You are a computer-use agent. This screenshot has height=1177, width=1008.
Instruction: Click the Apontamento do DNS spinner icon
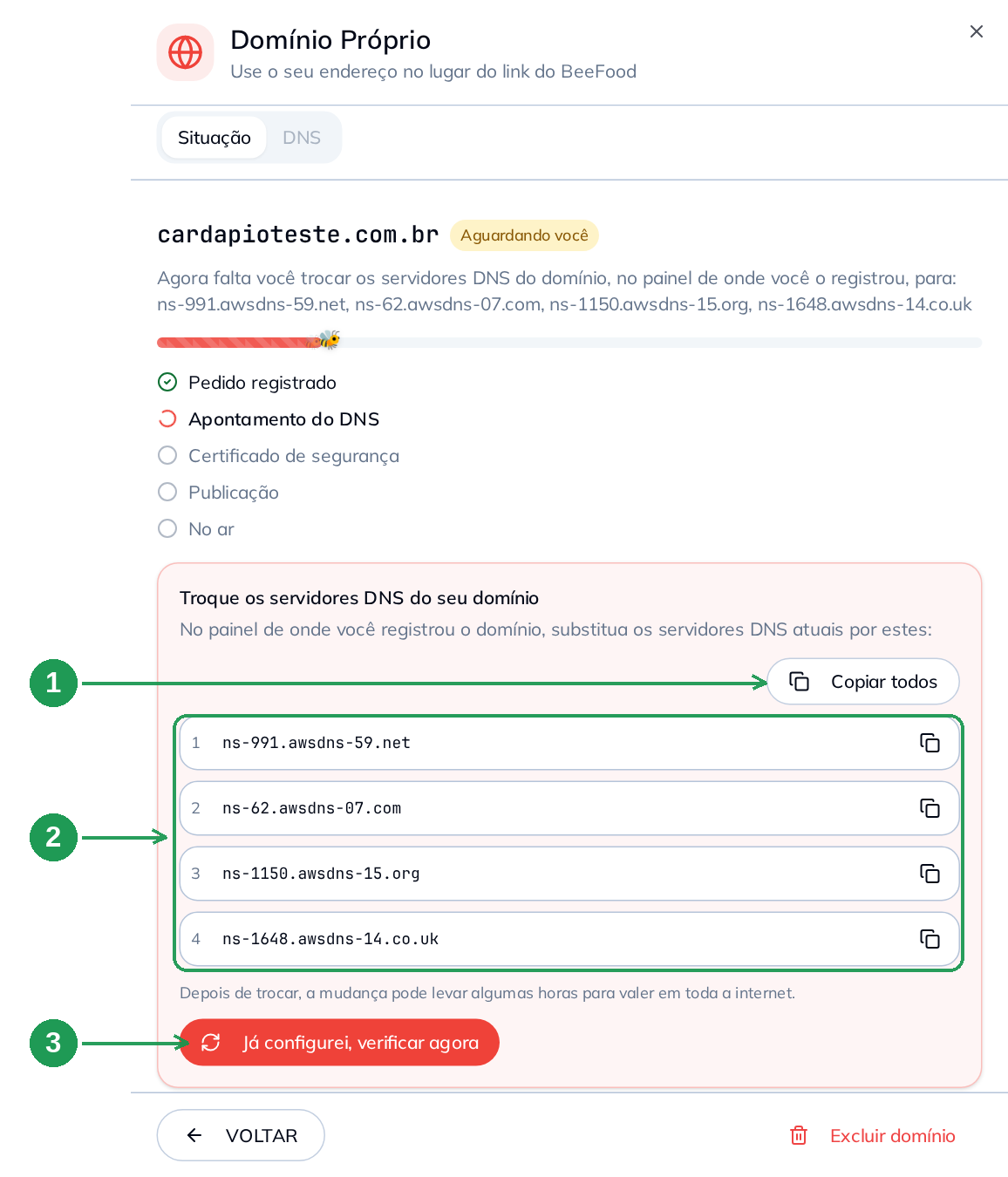pos(167,418)
